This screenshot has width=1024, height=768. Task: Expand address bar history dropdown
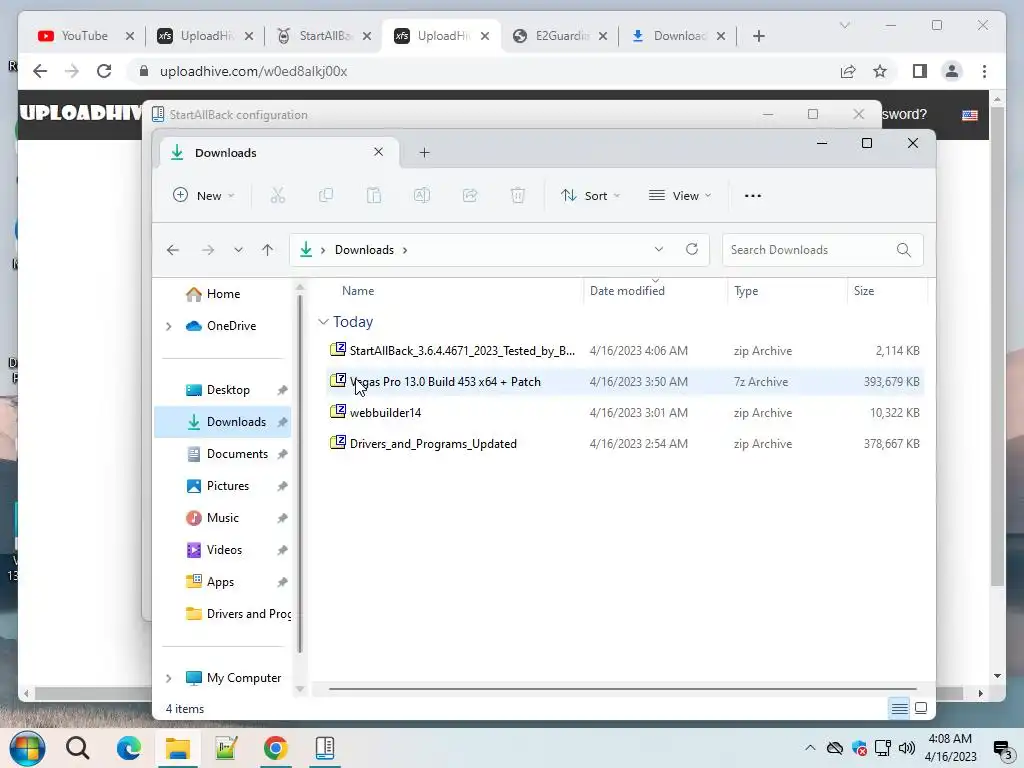point(659,249)
